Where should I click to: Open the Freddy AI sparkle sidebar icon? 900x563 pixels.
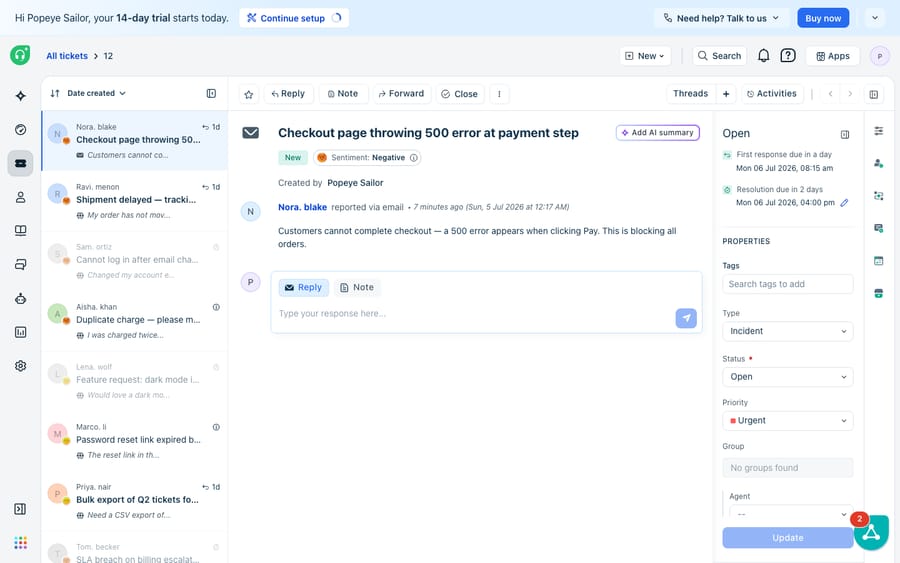click(x=21, y=96)
